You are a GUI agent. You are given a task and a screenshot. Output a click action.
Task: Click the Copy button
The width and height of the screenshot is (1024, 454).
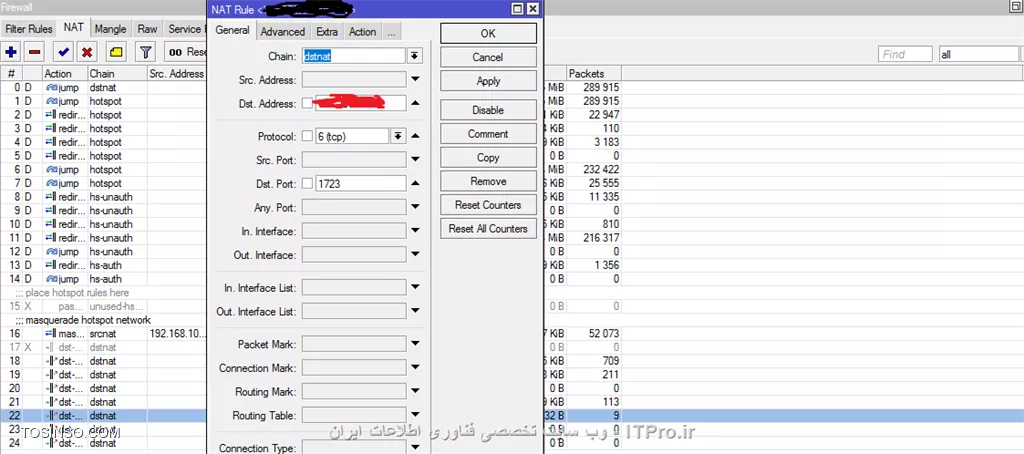(x=488, y=157)
